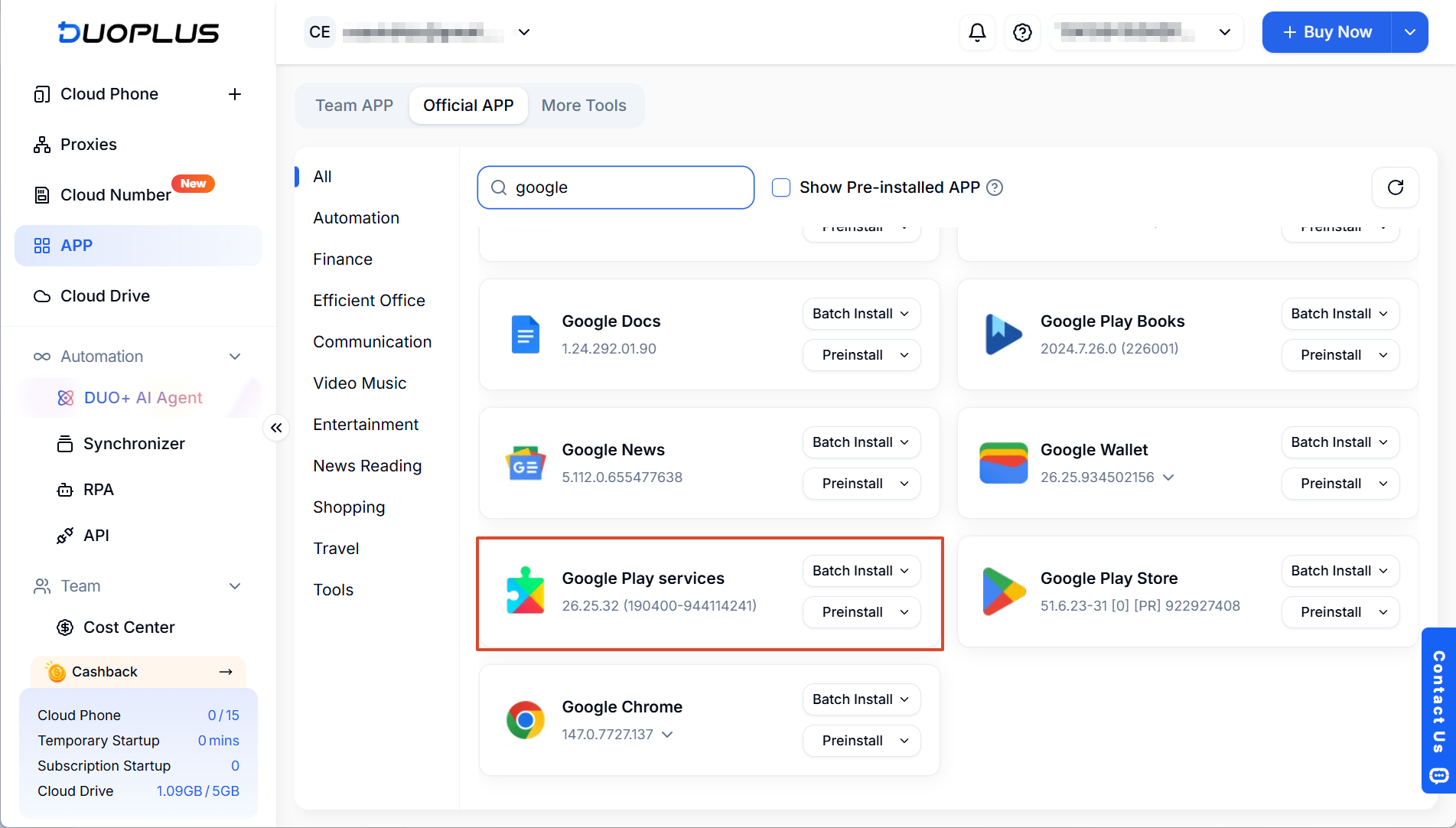Expand Google Wallet version list

pos(1168,477)
